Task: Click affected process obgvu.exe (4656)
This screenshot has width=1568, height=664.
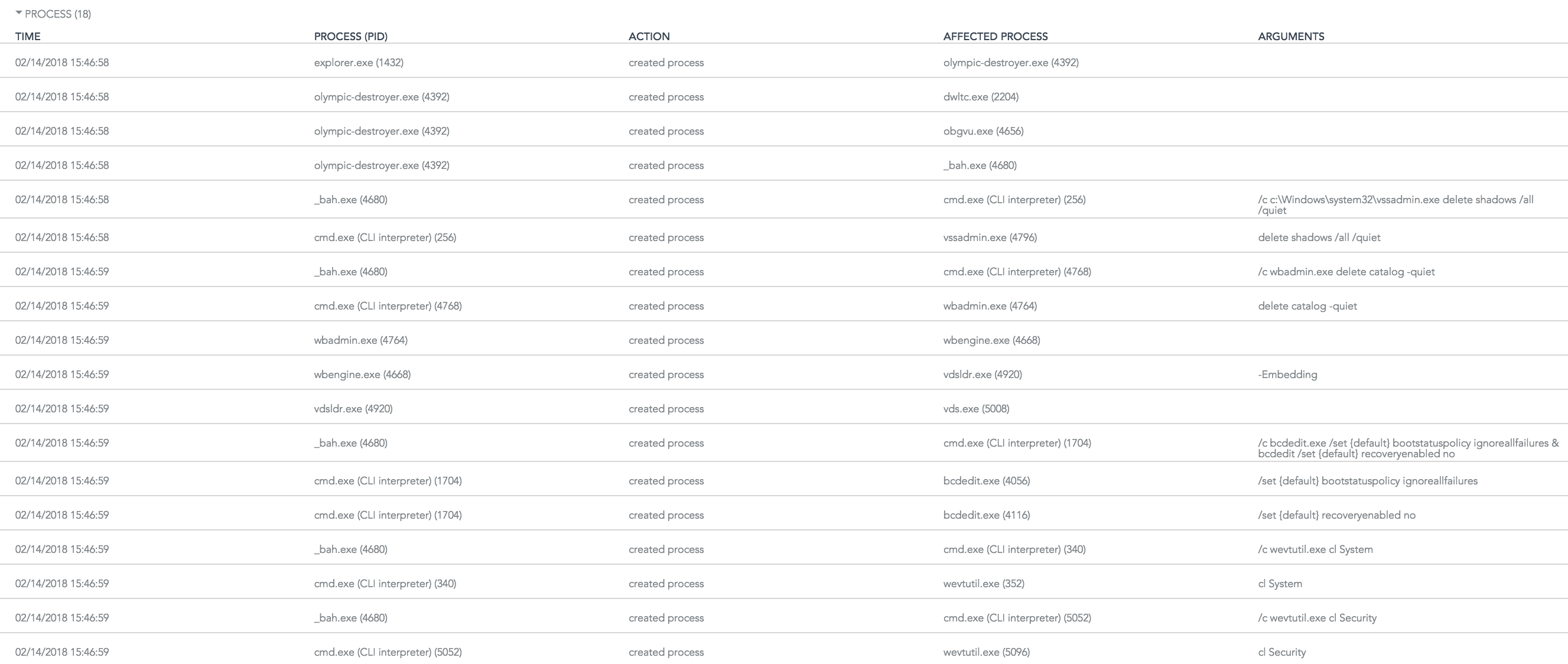Action: (x=983, y=132)
